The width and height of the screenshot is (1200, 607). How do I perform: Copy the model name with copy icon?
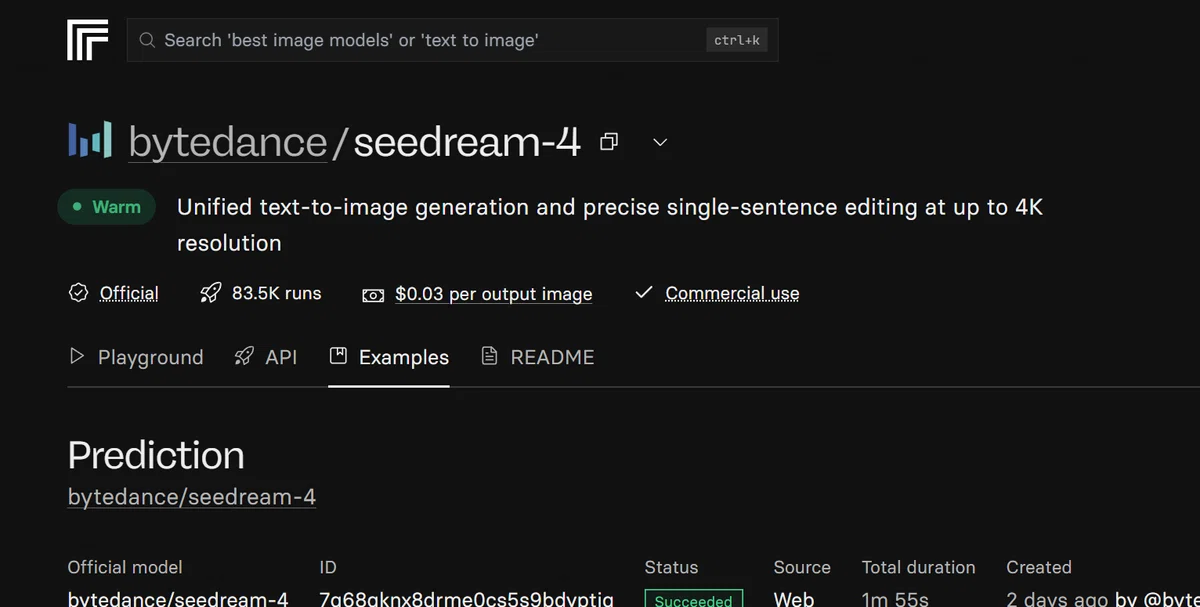(x=609, y=142)
